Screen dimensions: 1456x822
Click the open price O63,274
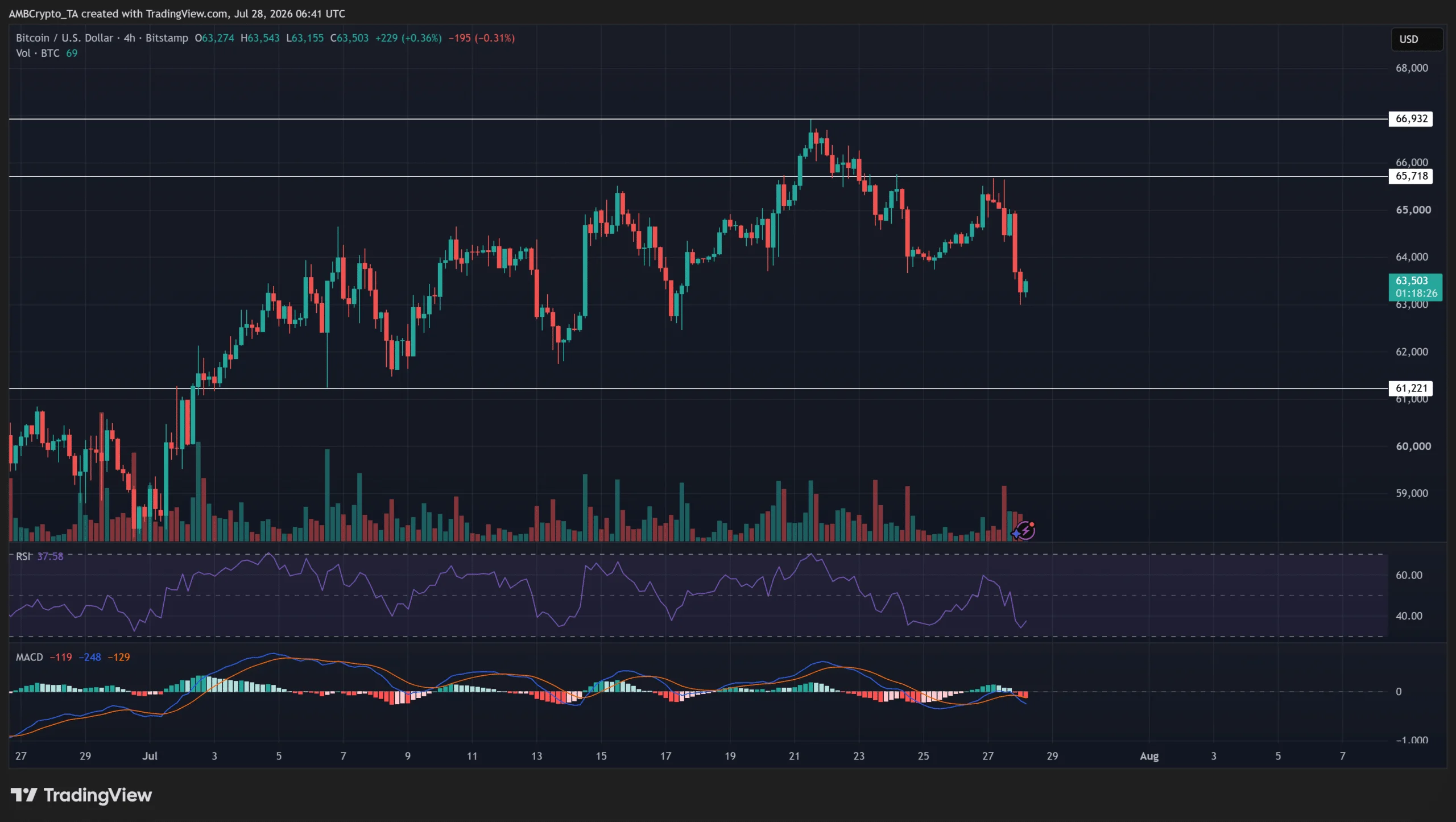point(214,38)
